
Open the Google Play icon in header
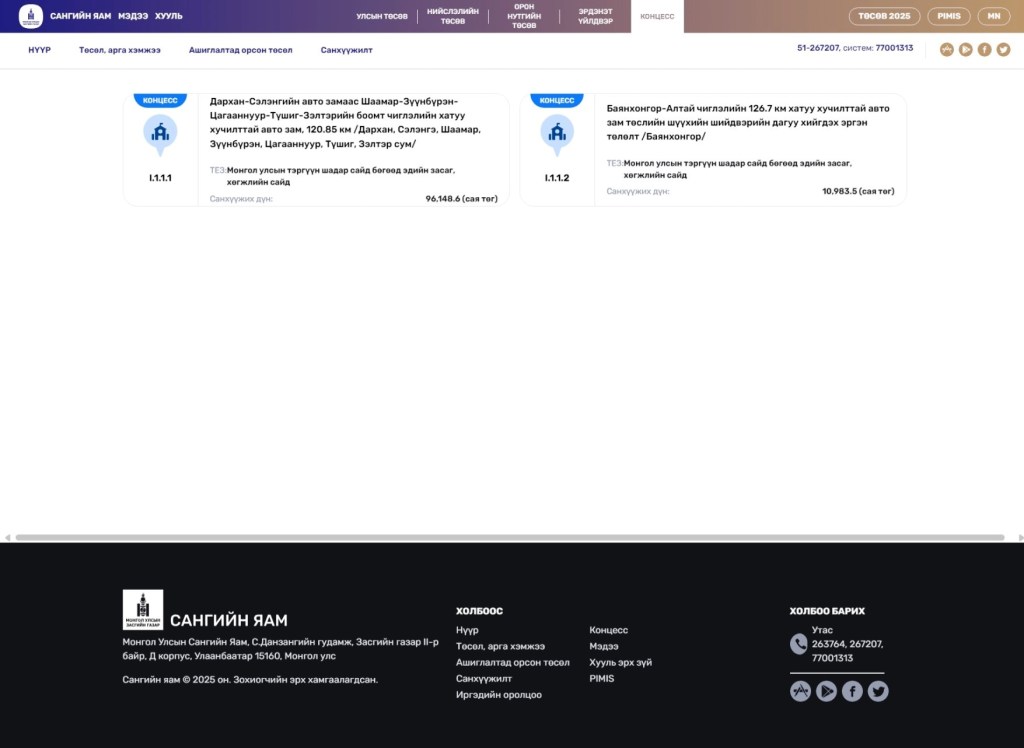965,49
